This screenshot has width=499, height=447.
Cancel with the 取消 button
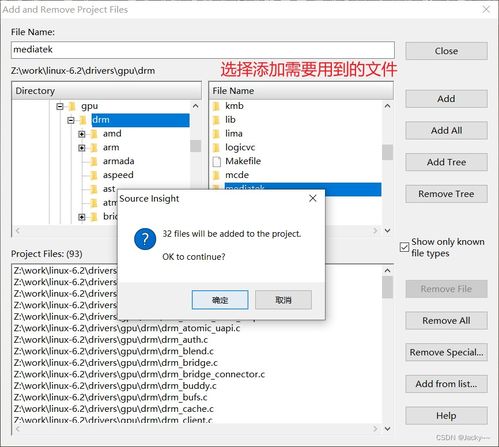click(x=283, y=300)
